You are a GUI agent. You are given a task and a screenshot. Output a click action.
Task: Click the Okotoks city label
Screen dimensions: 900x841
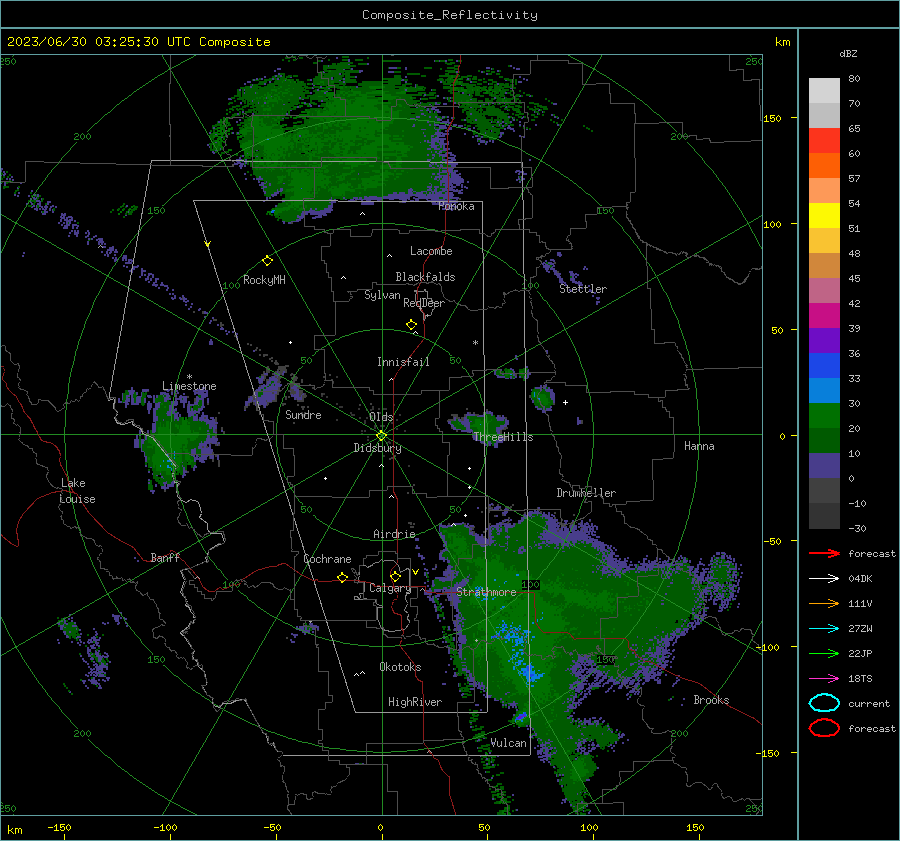(x=400, y=667)
